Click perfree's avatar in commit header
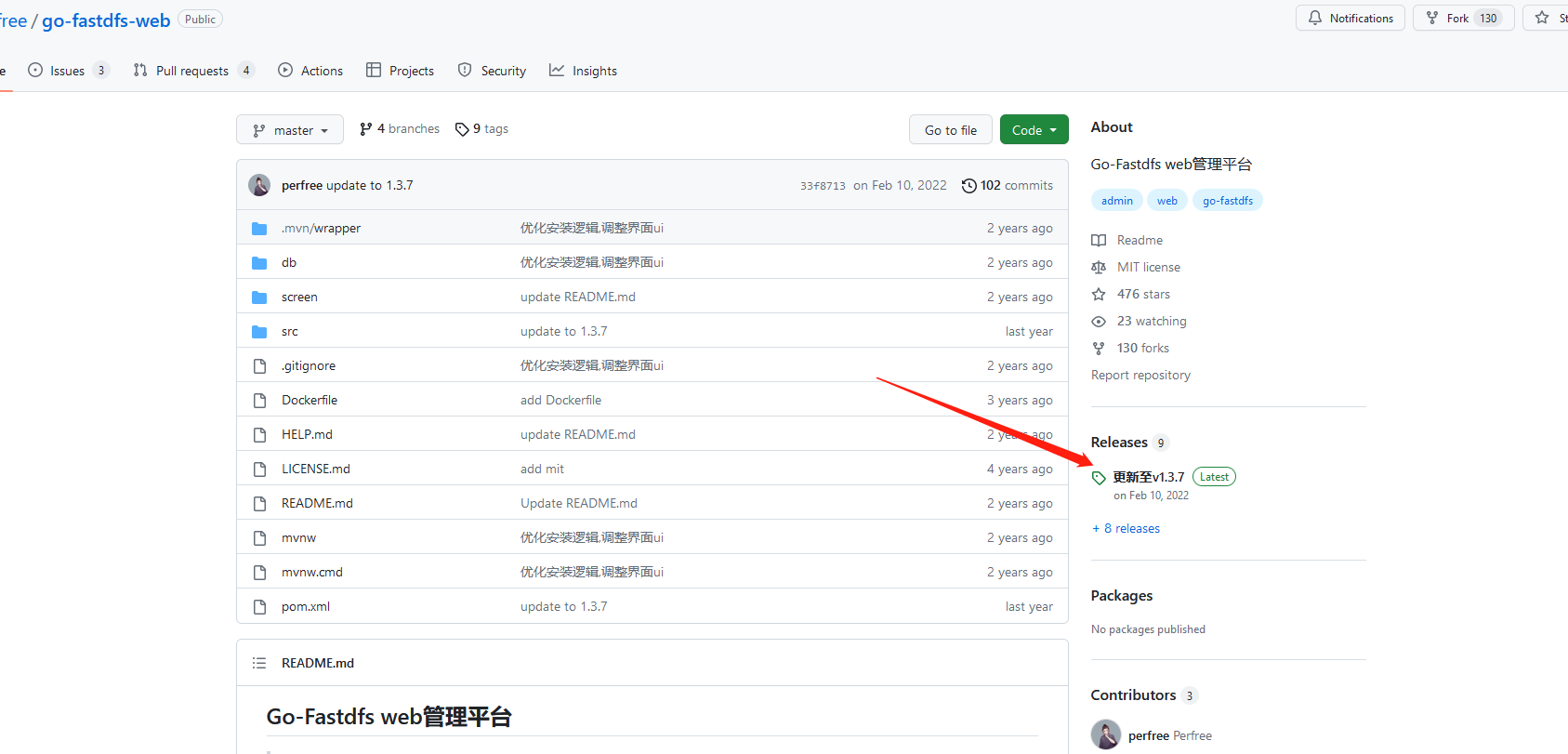This screenshot has width=1568, height=754. point(259,185)
